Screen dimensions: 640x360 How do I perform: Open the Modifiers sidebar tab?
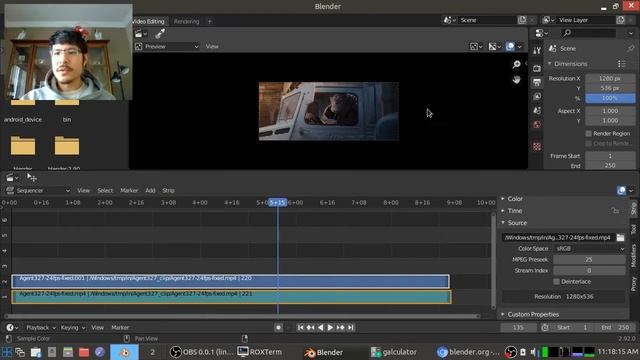tap(633, 256)
